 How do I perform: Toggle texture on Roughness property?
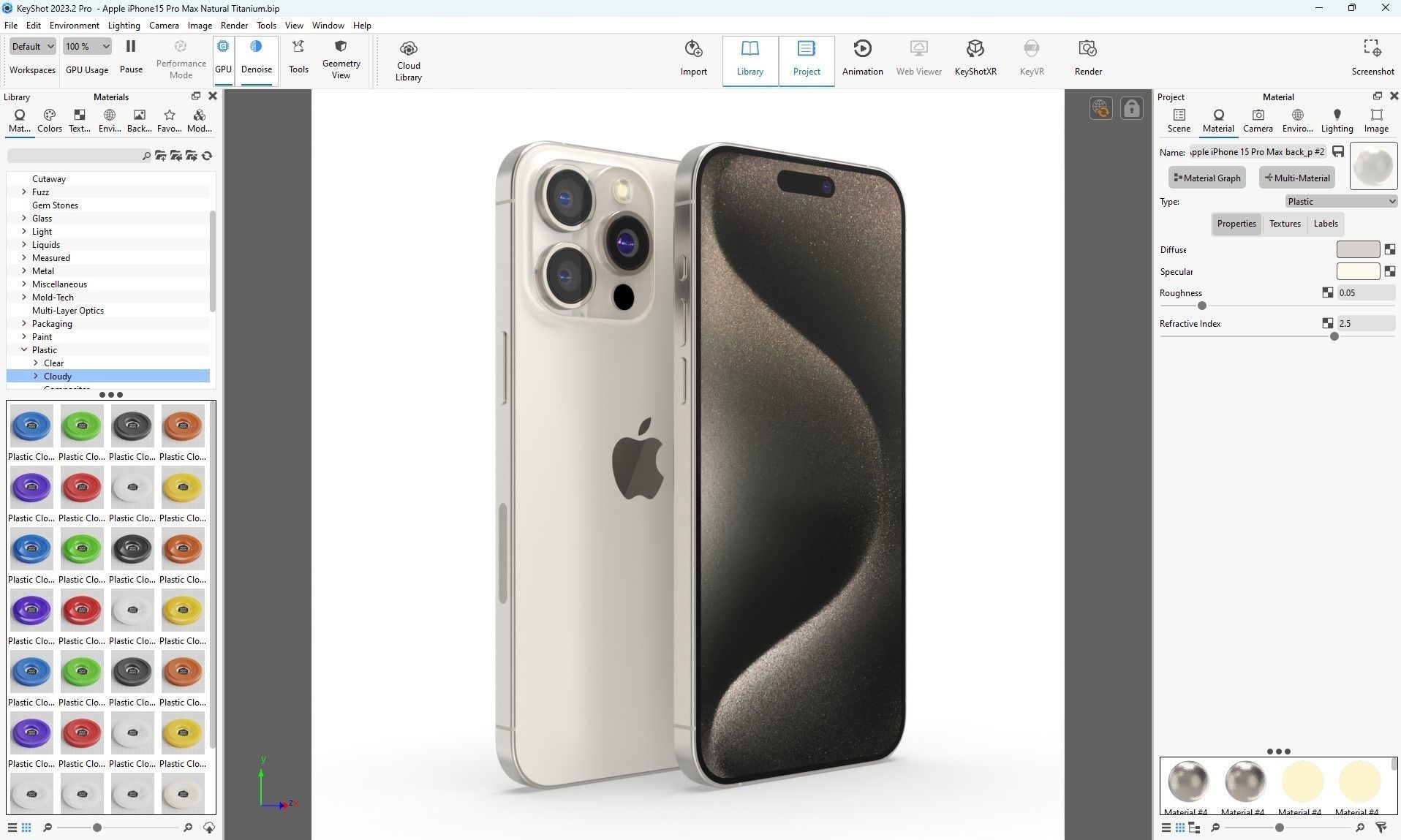click(x=1328, y=292)
